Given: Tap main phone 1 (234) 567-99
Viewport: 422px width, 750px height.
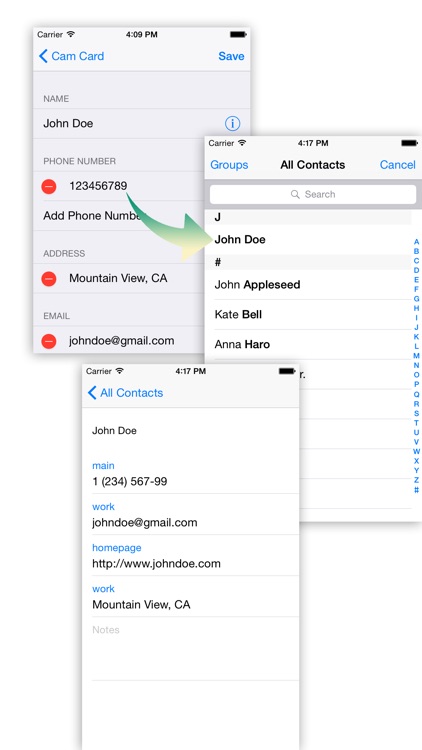Looking at the screenshot, I should (130, 482).
